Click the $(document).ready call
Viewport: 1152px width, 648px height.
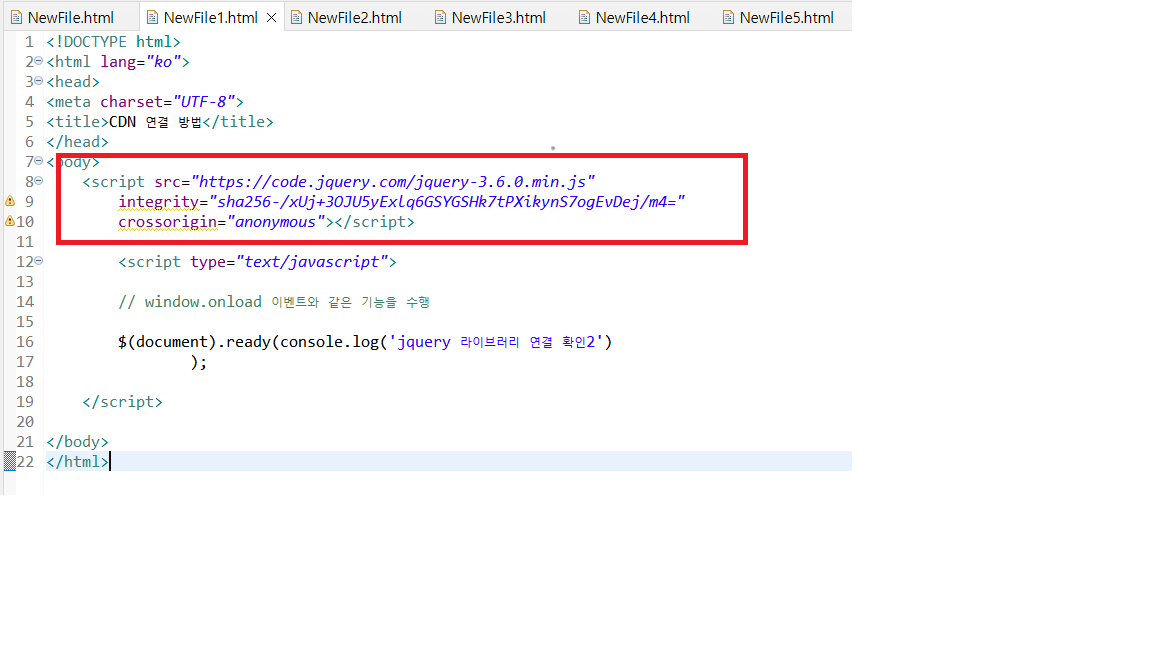pos(364,342)
